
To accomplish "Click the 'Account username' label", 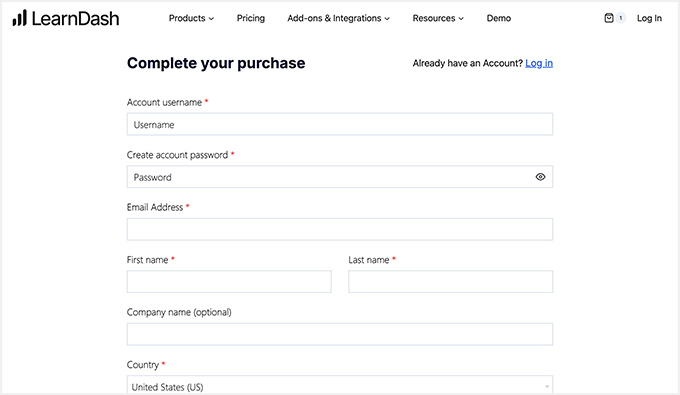I will tap(164, 102).
